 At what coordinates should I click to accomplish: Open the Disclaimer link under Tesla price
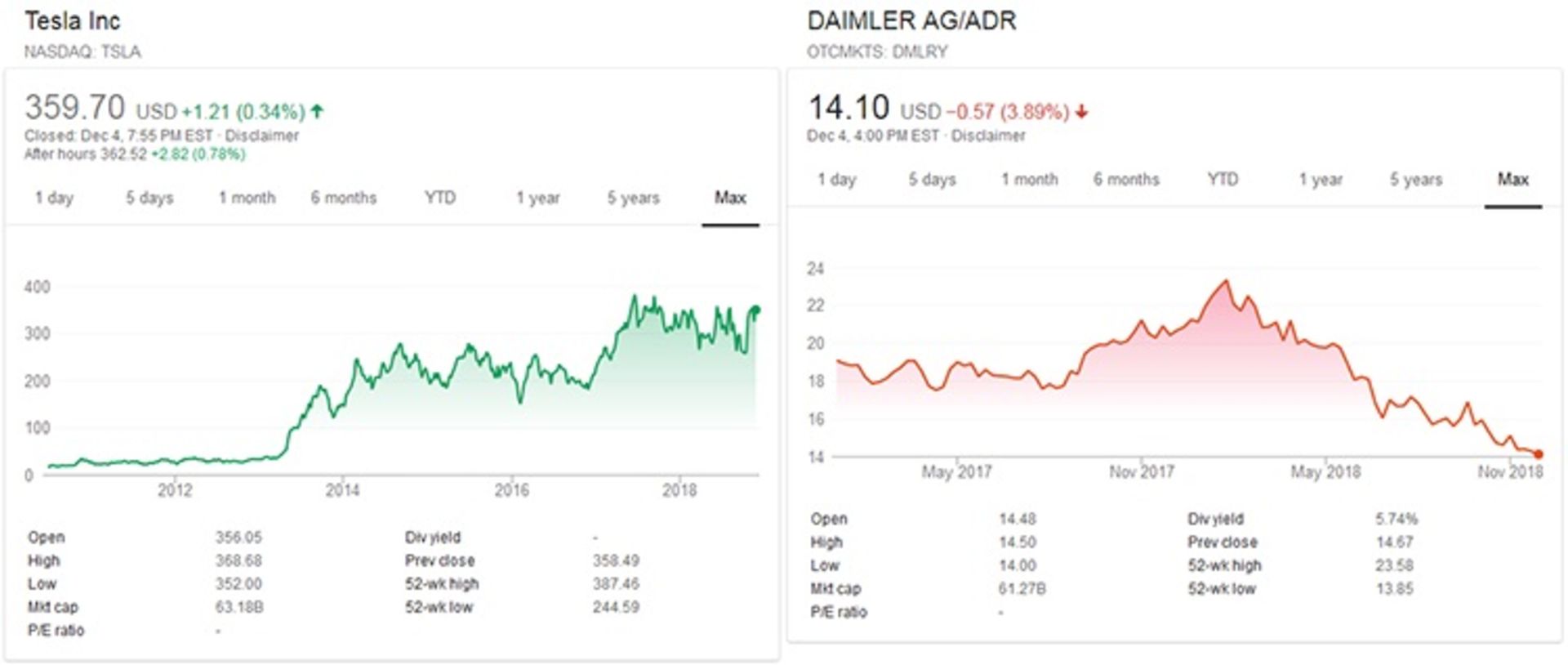pos(261,136)
